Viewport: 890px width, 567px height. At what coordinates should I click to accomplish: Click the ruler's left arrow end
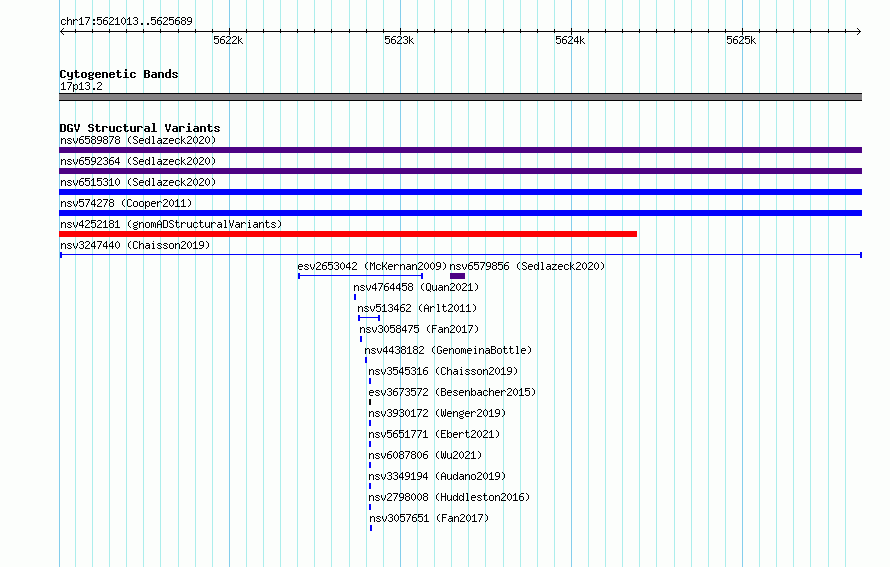(x=62, y=31)
